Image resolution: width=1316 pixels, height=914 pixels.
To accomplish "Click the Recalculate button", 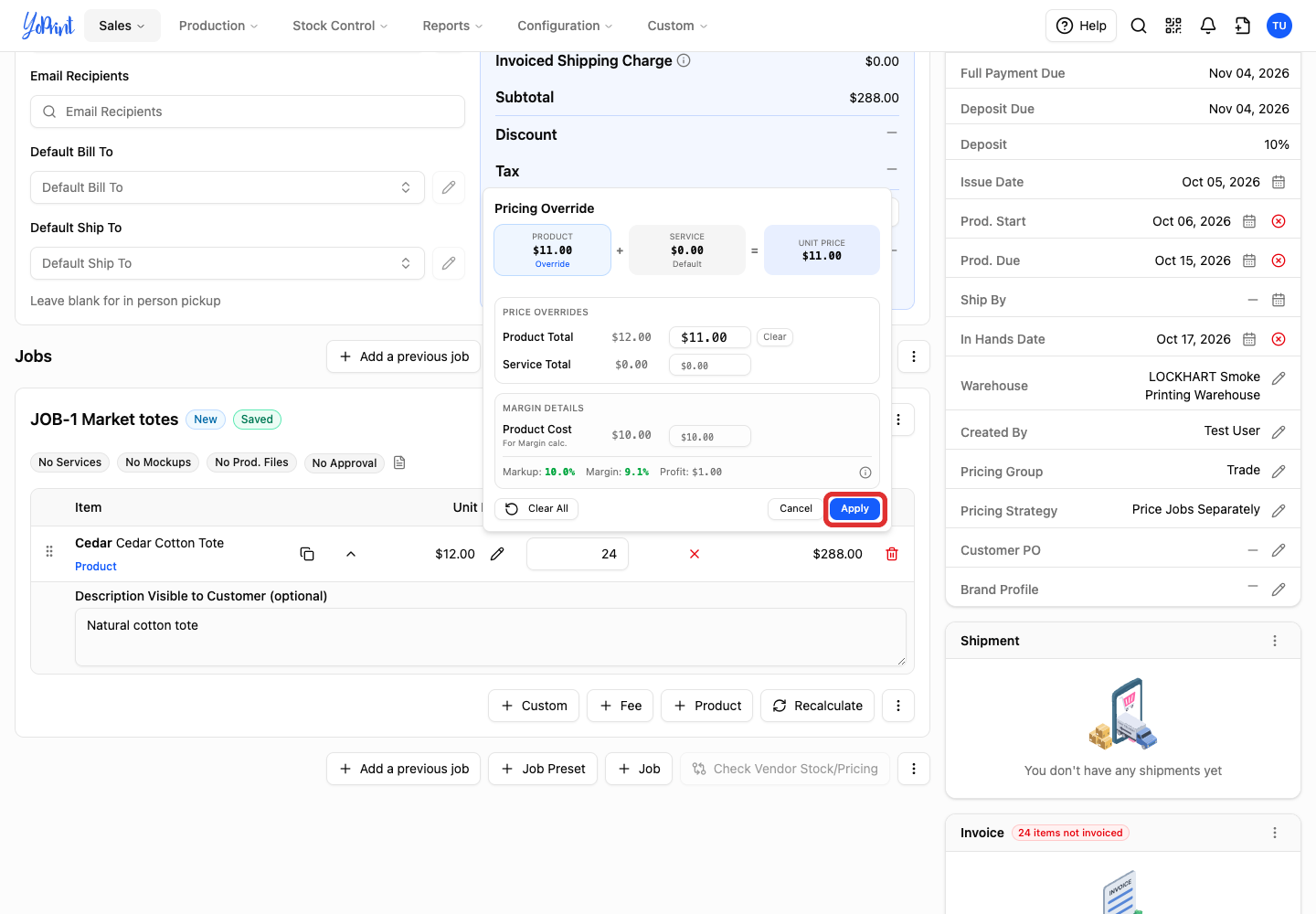I will click(818, 706).
